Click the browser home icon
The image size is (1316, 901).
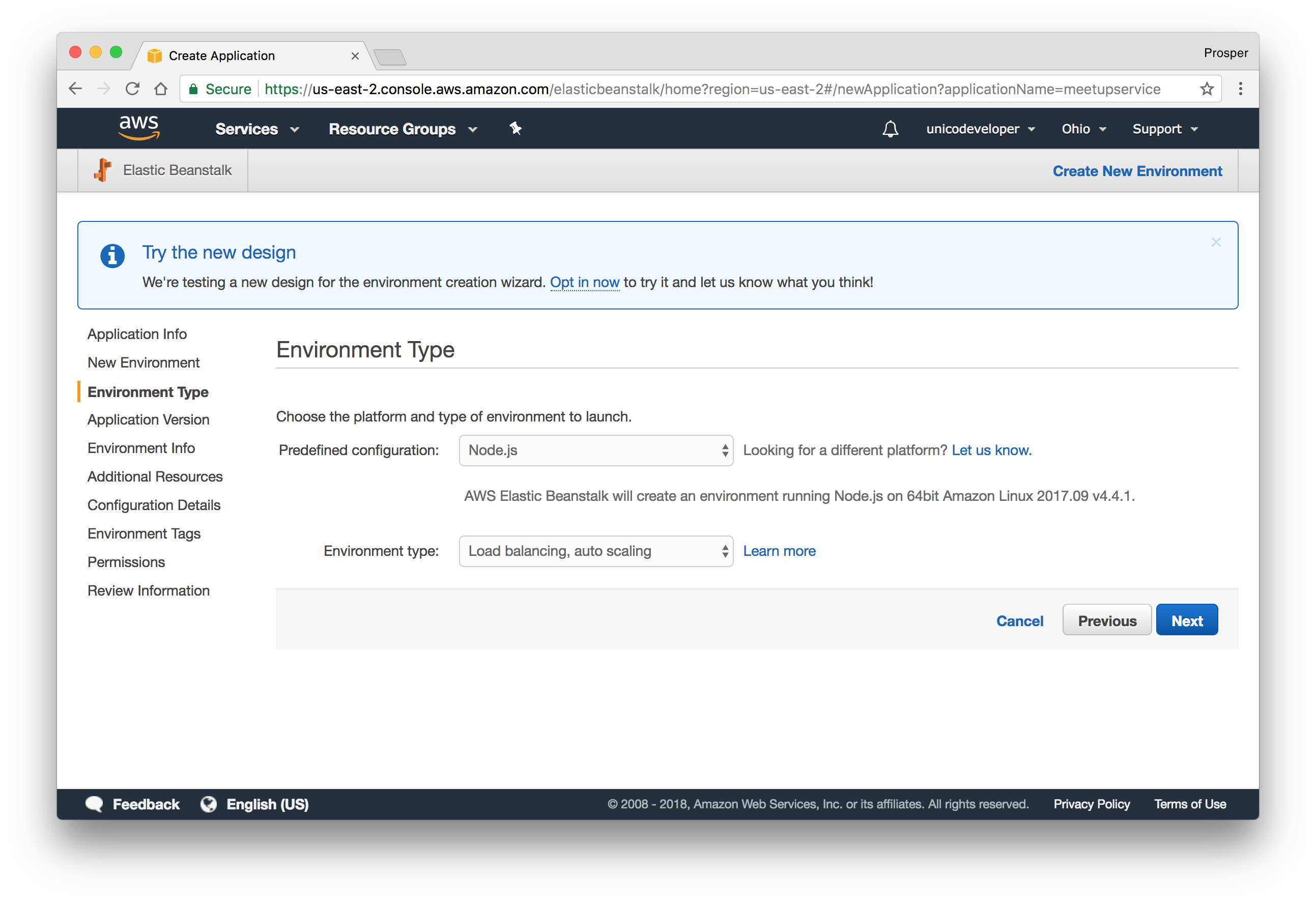(161, 89)
